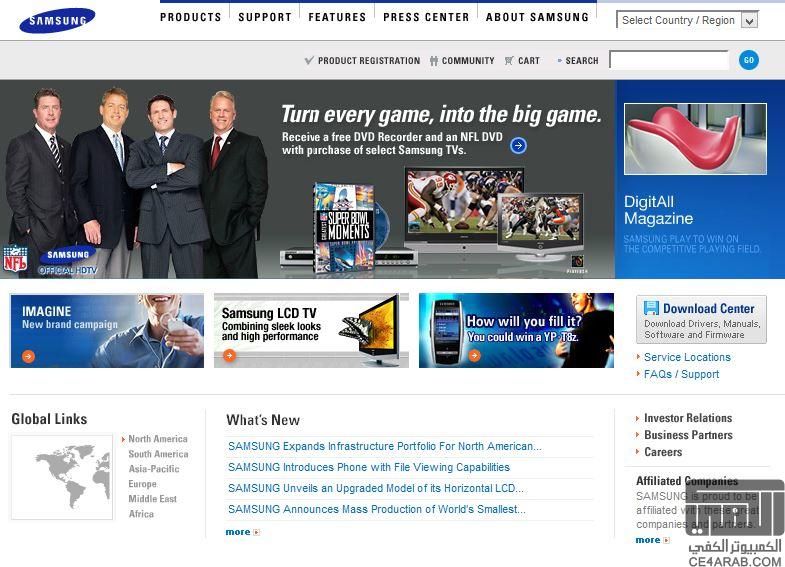The height and width of the screenshot is (567, 785).
Task: Click the blue GO search button
Action: pos(748,60)
